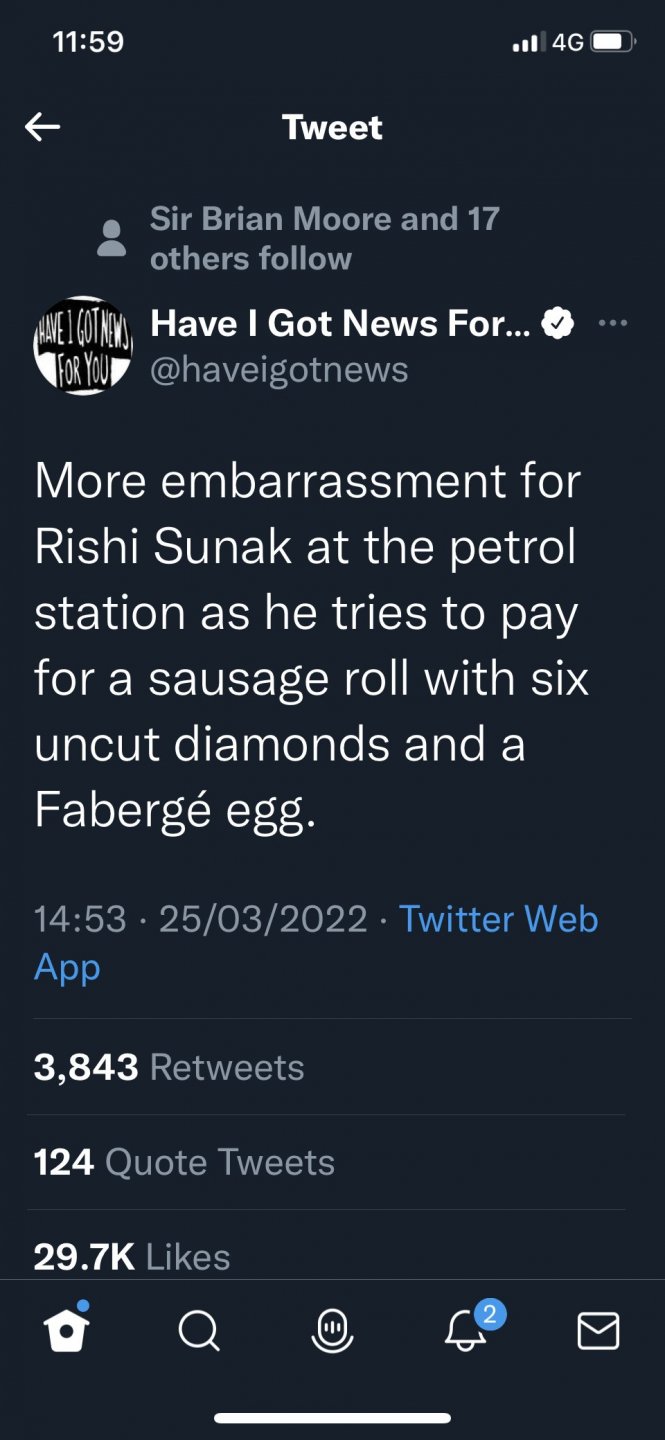
Task: Open the @haveigotnews handle profile
Action: pyautogui.click(x=279, y=369)
